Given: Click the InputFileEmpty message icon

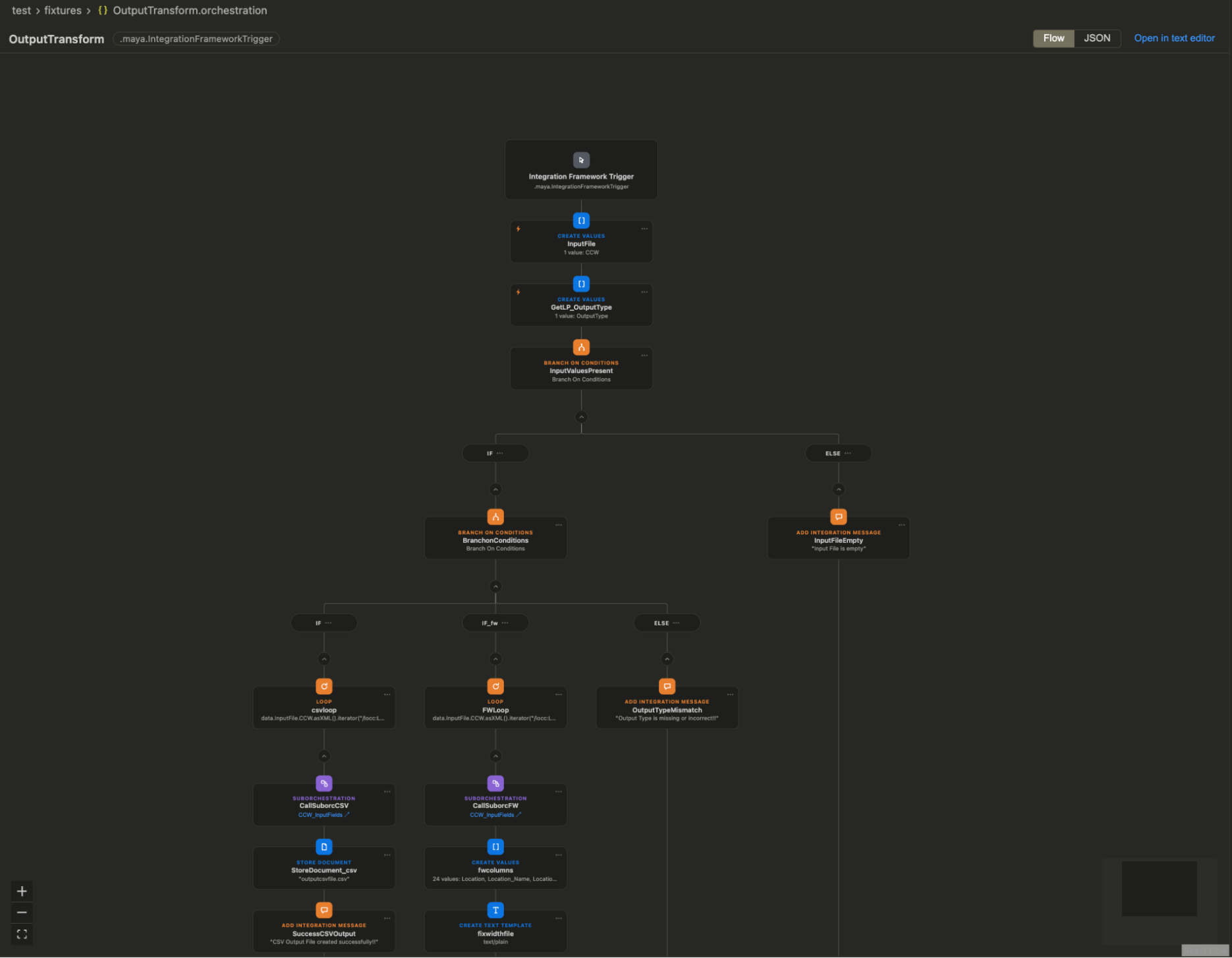Looking at the screenshot, I should pos(838,517).
